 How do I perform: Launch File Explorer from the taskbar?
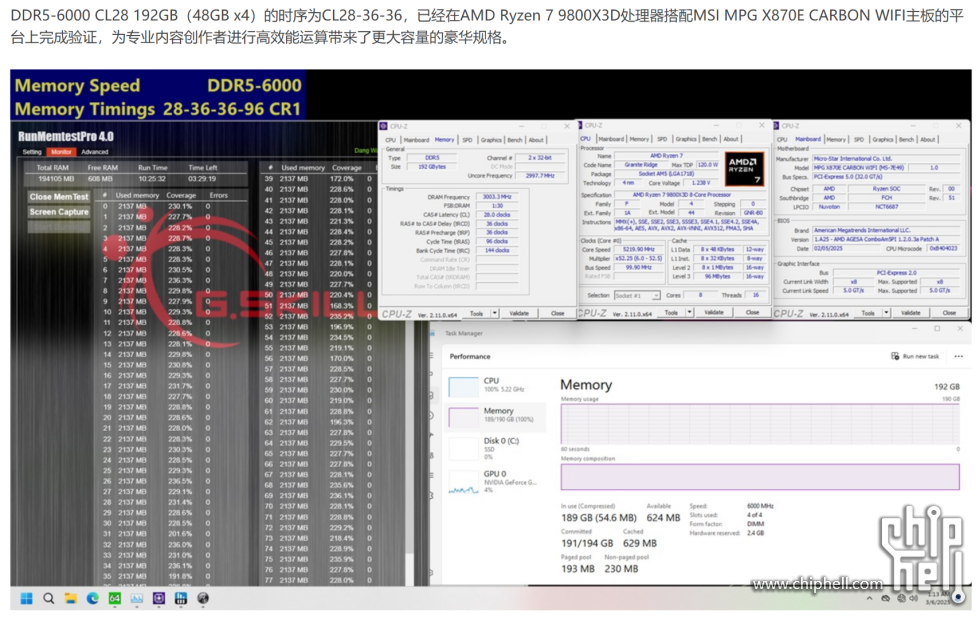71,598
